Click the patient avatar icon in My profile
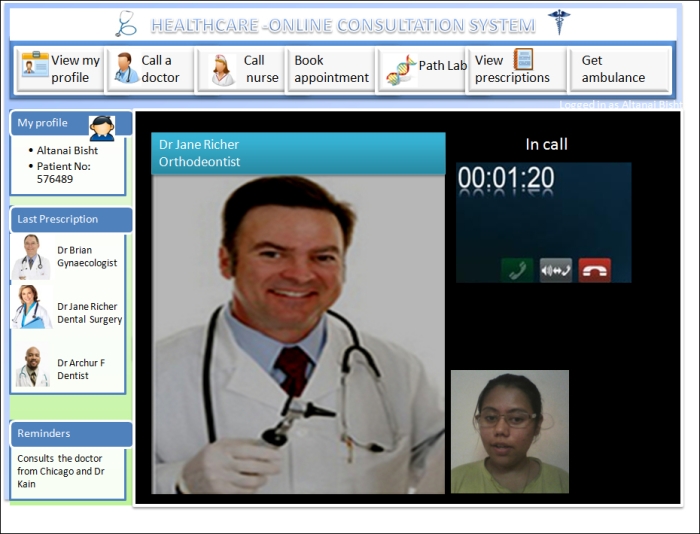This screenshot has width=700, height=534. (x=102, y=129)
